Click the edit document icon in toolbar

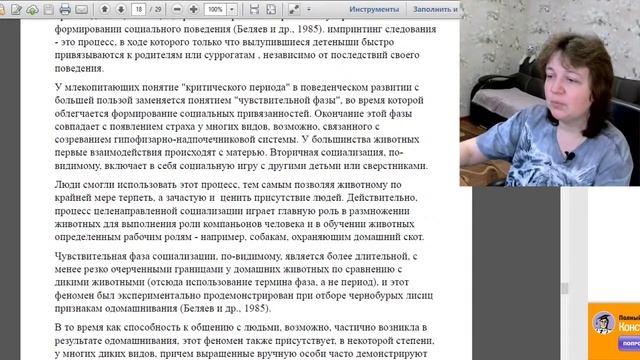(x=16, y=9)
